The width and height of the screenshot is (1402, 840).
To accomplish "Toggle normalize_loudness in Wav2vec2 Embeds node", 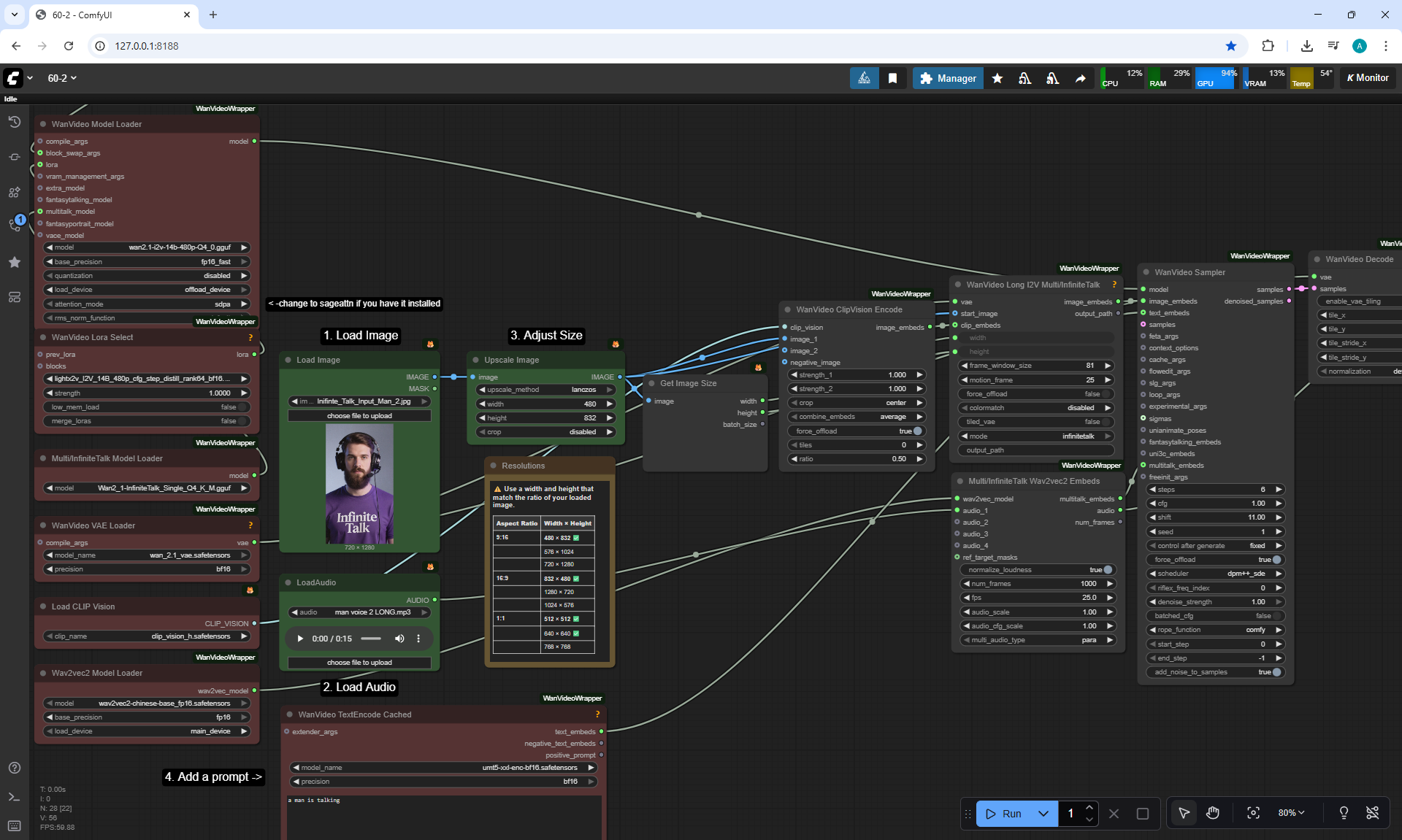I will 1107,570.
